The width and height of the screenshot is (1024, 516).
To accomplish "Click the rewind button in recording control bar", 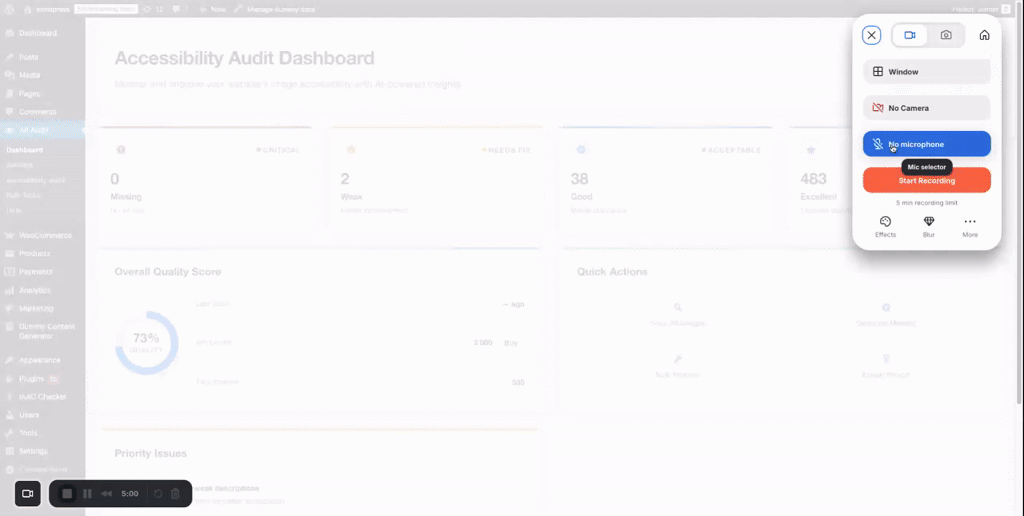I will point(106,494).
